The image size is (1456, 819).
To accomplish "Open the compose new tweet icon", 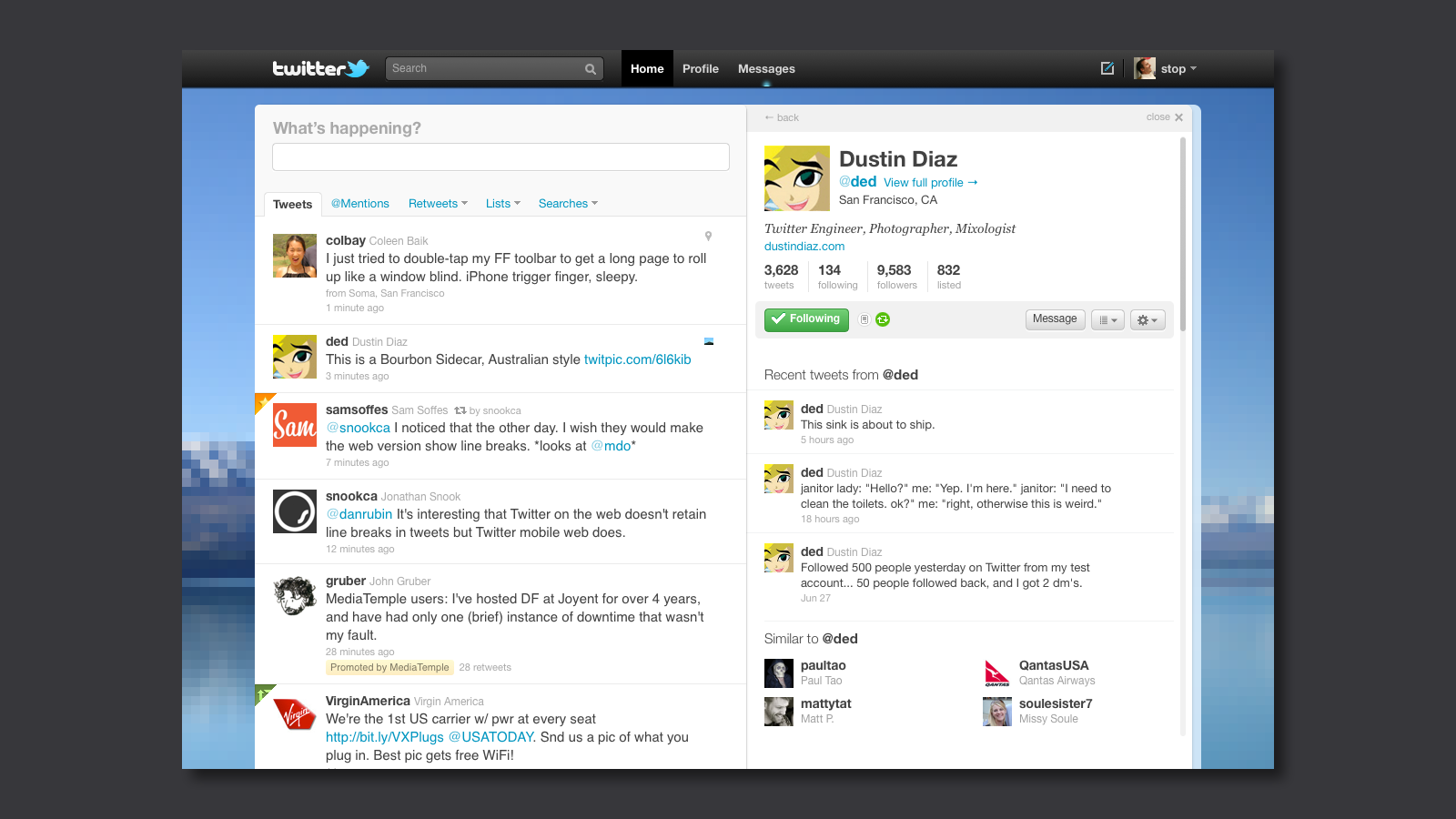I will (x=1107, y=68).
